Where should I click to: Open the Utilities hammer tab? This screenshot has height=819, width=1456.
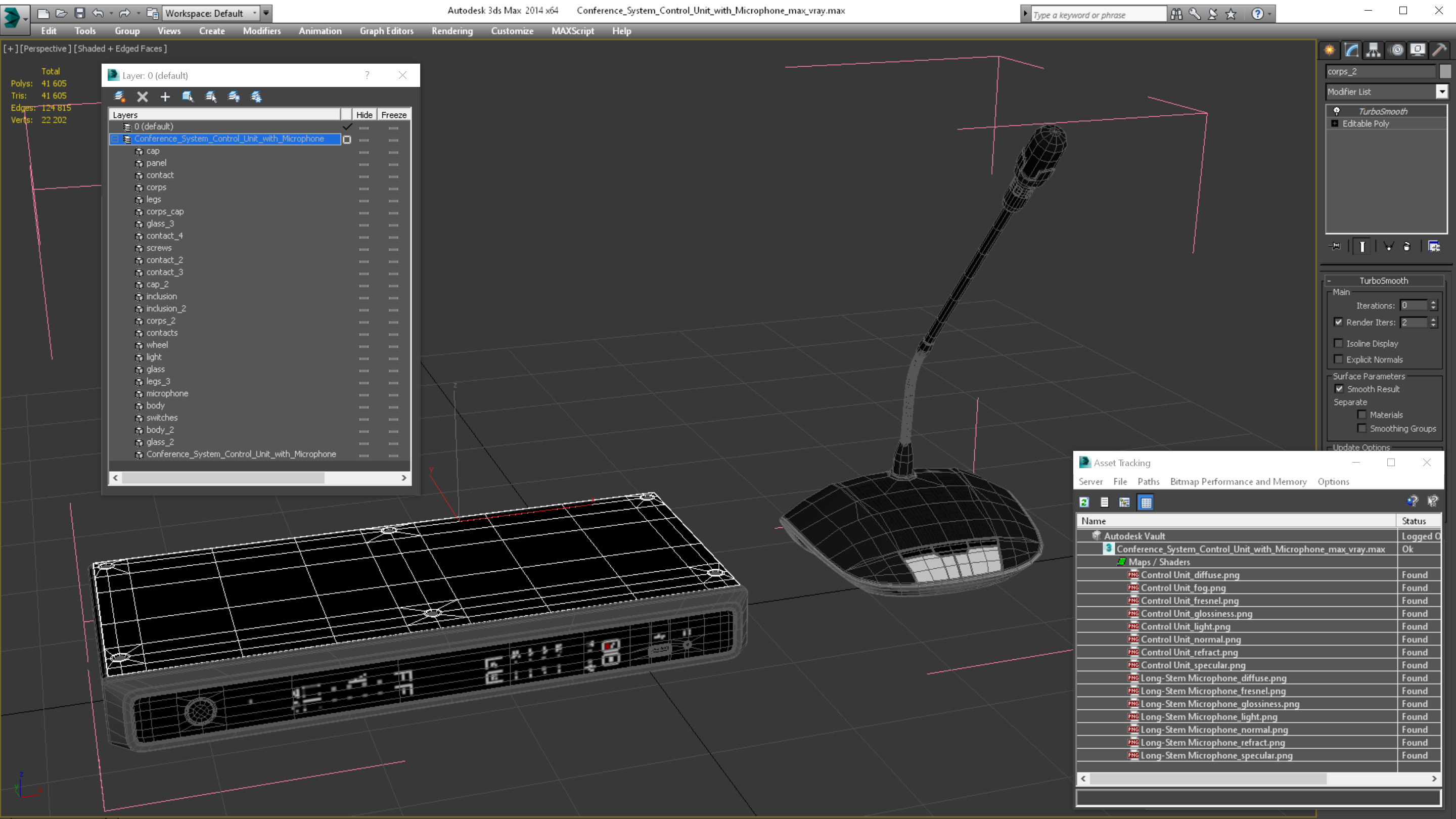[1440, 51]
